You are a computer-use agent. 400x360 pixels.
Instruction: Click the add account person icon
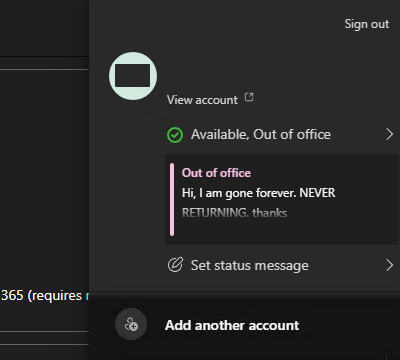[131, 324]
